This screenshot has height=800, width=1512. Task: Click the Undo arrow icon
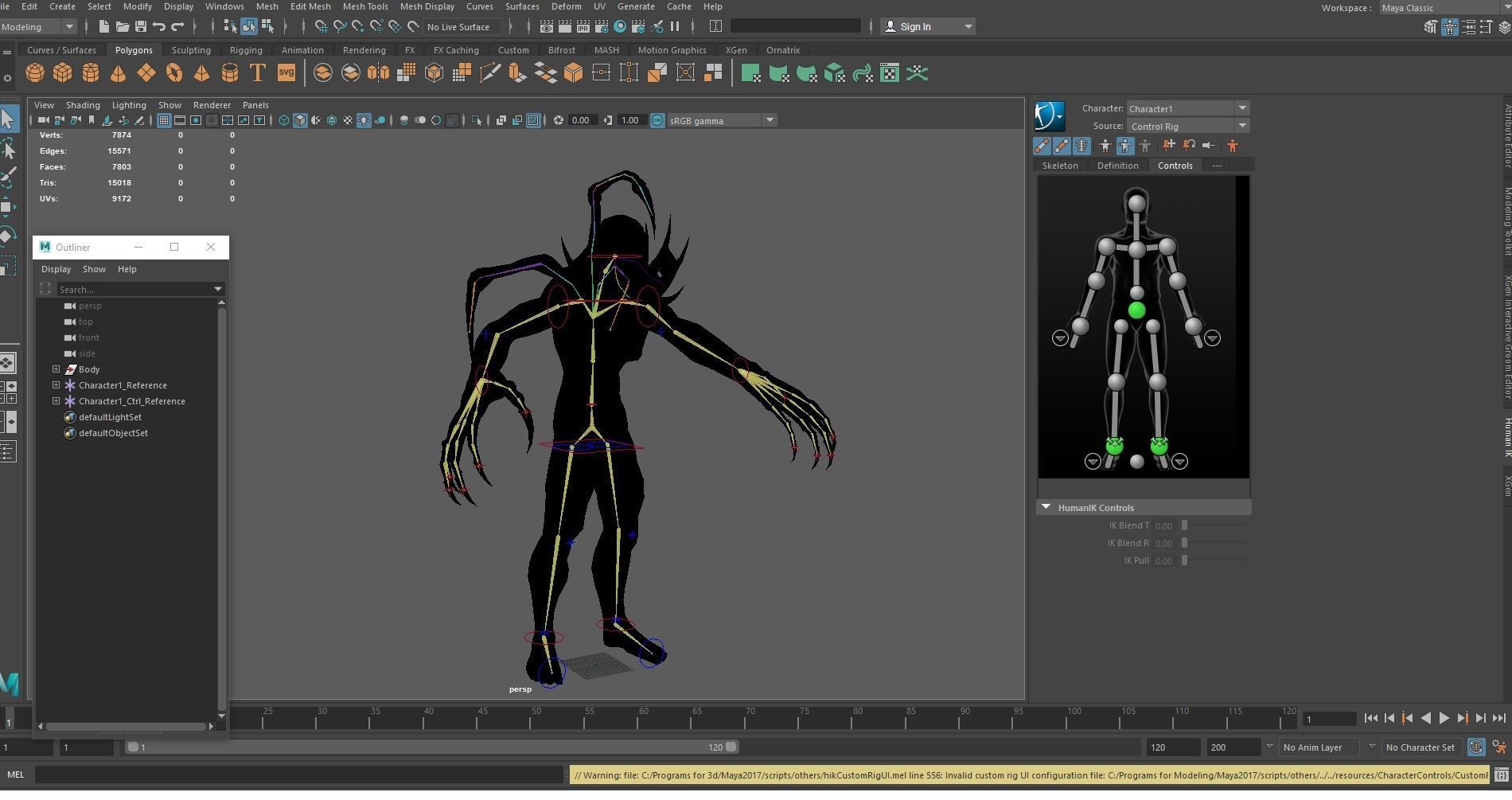click(158, 26)
